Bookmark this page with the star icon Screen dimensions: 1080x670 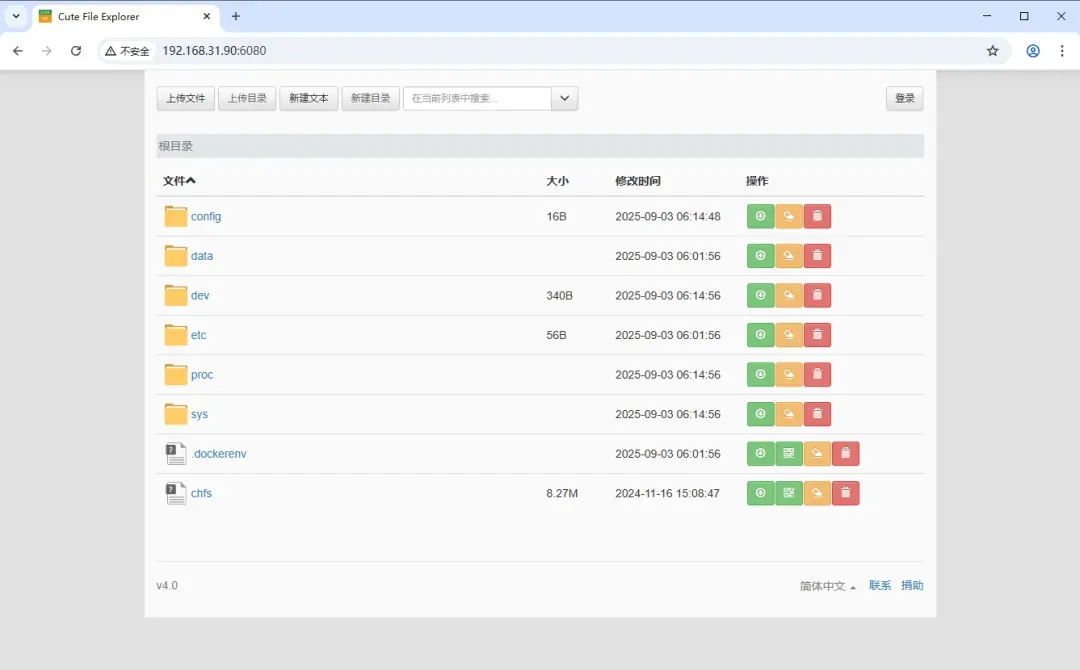click(992, 51)
